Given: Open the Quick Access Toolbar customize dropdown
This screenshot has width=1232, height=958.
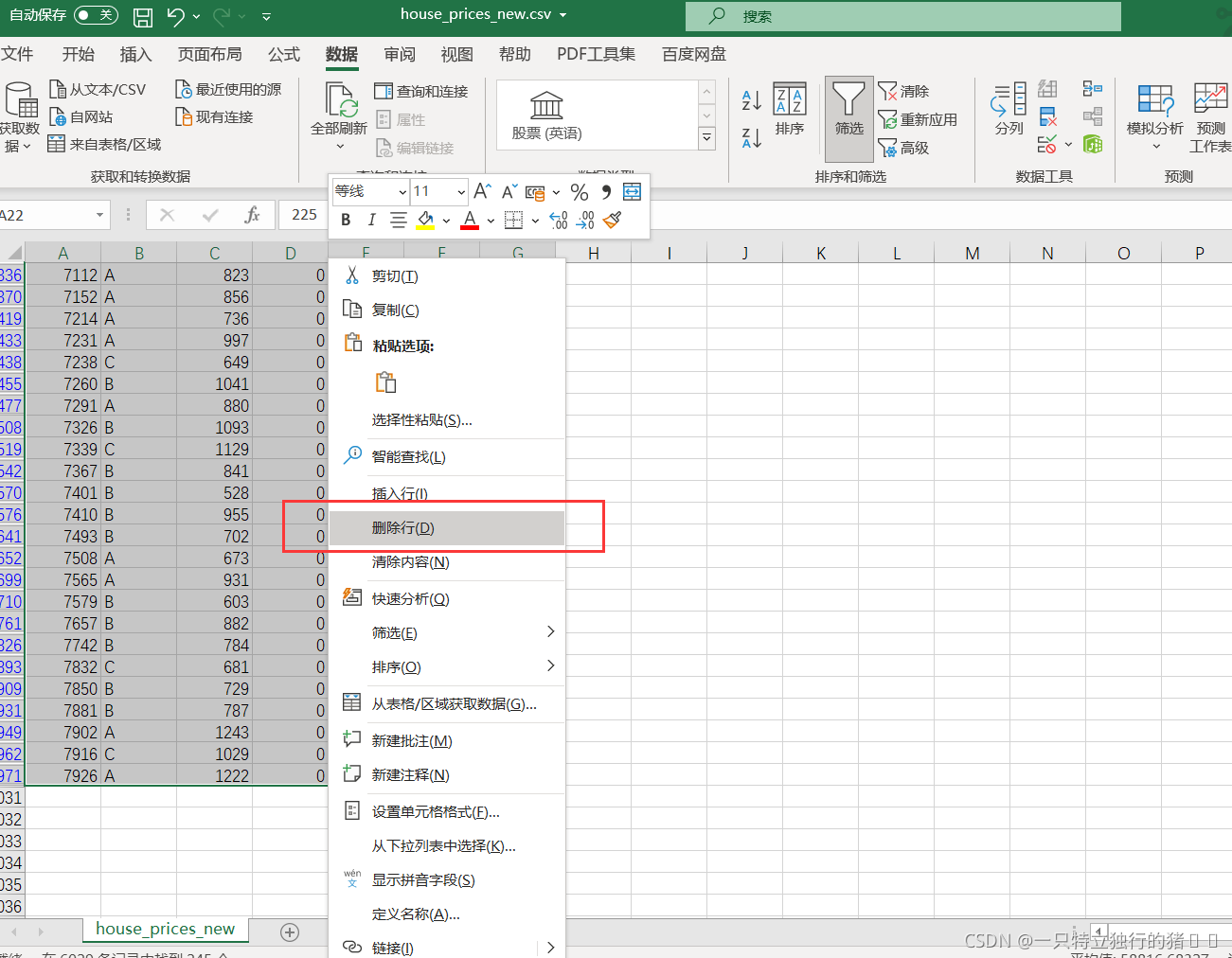Looking at the screenshot, I should [x=266, y=17].
